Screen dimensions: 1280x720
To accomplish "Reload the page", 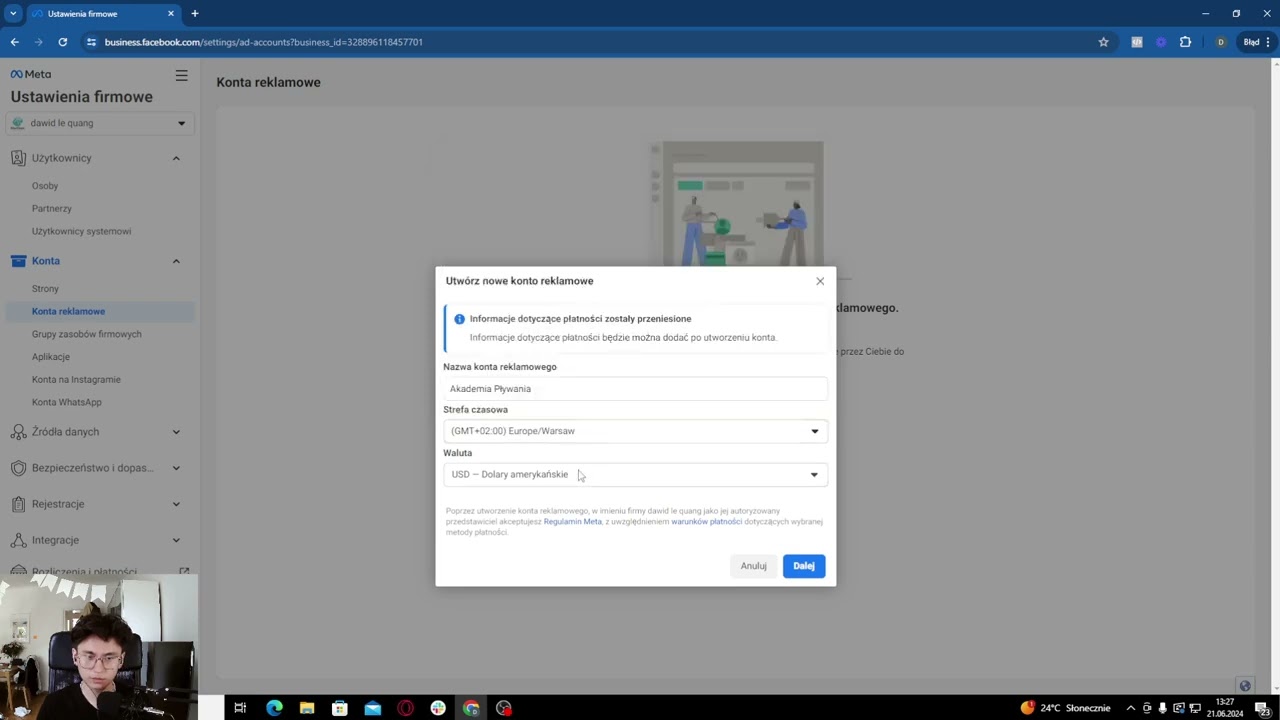I will coord(62,42).
